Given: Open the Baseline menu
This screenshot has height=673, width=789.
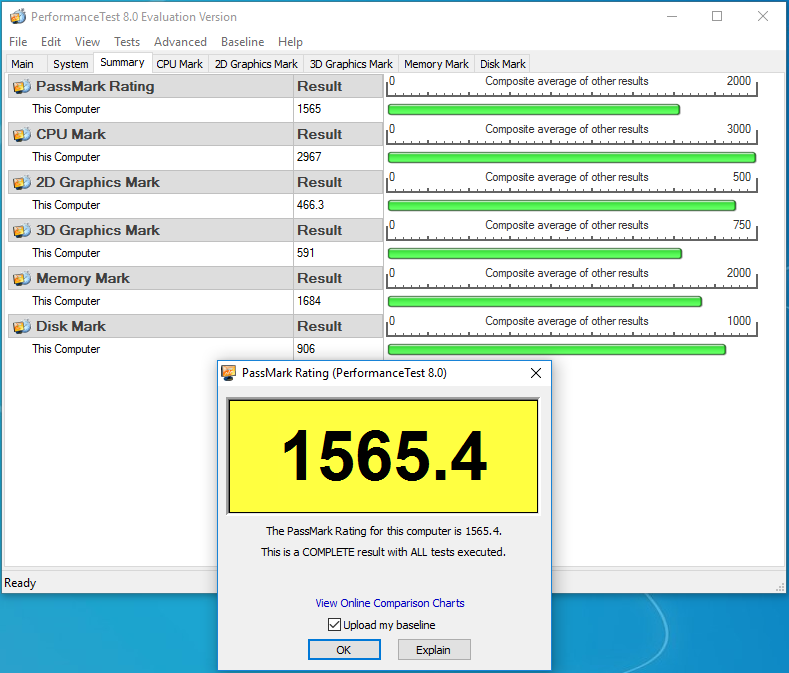Looking at the screenshot, I should coord(243,42).
